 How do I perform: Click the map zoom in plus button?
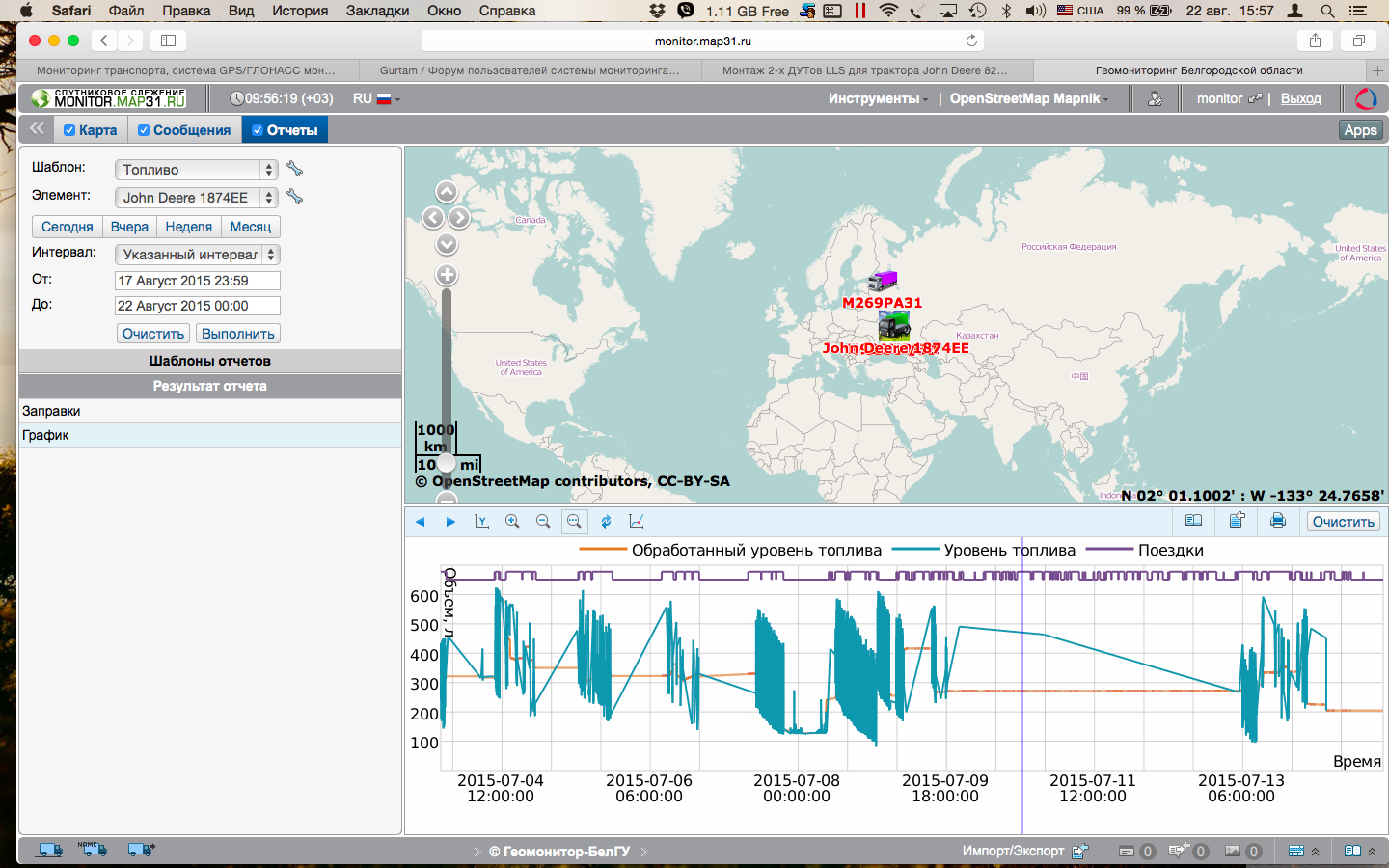click(447, 275)
